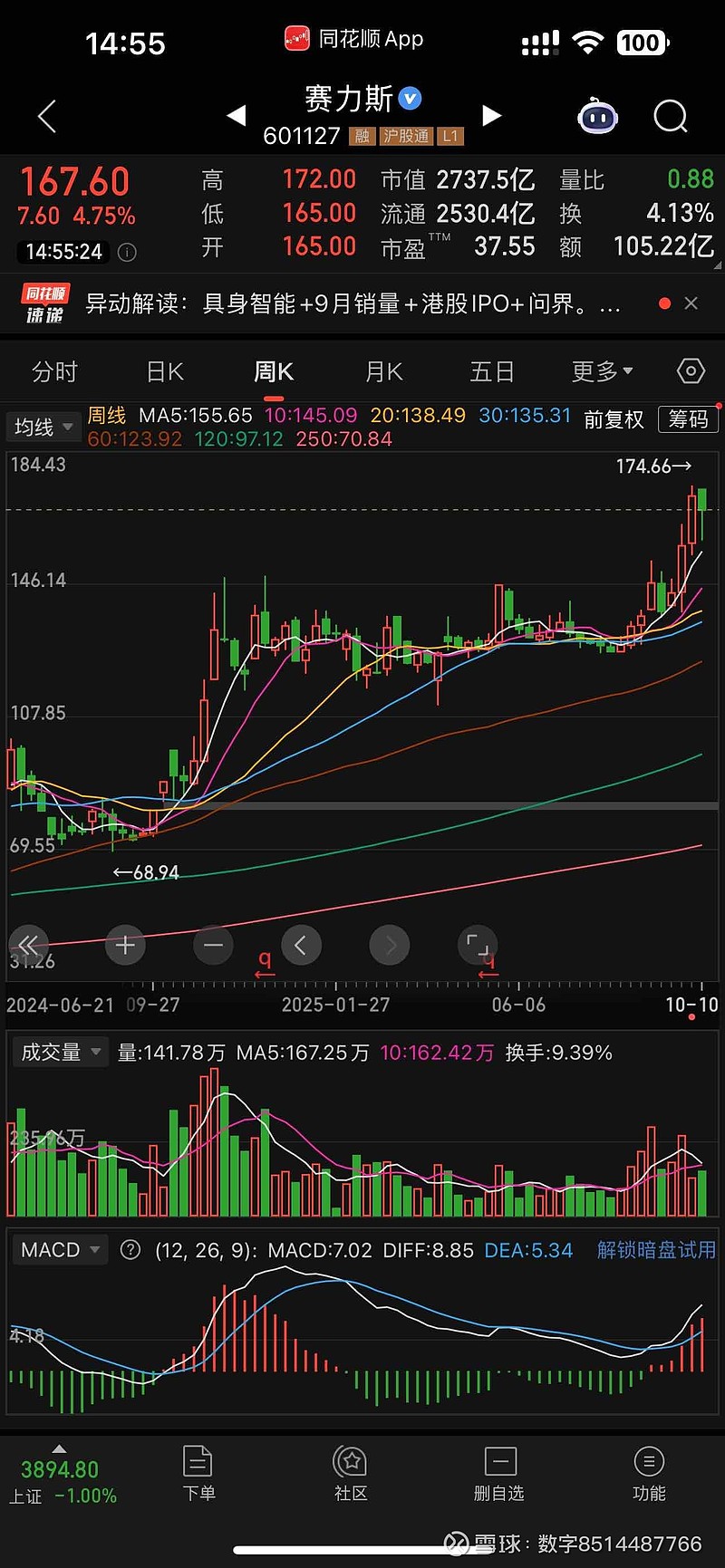Image resolution: width=725 pixels, height=1568 pixels.
Task: Open the 异动解读 news headline
Action: (353, 303)
